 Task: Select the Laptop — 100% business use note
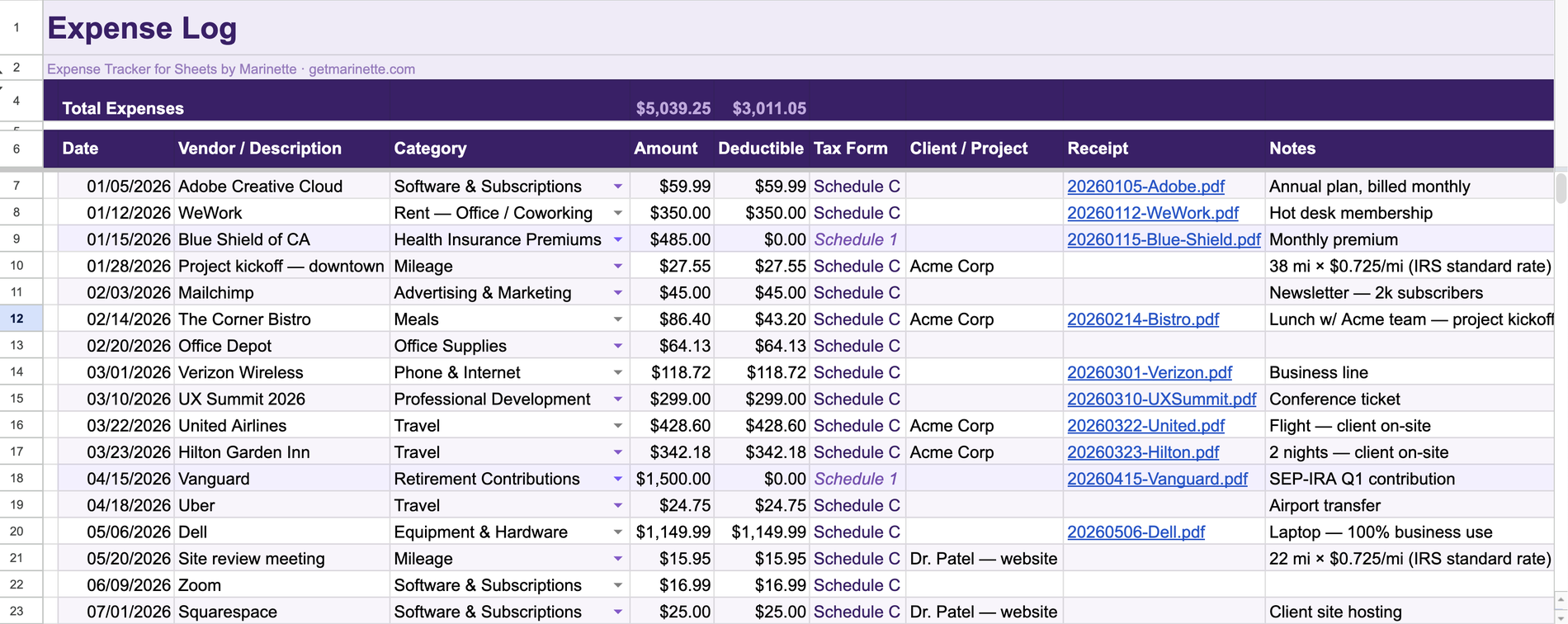point(1410,532)
